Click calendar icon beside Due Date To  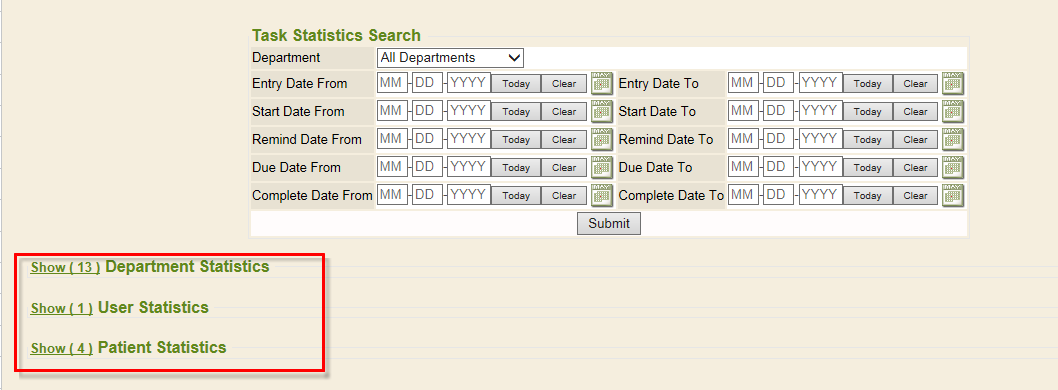[953, 167]
